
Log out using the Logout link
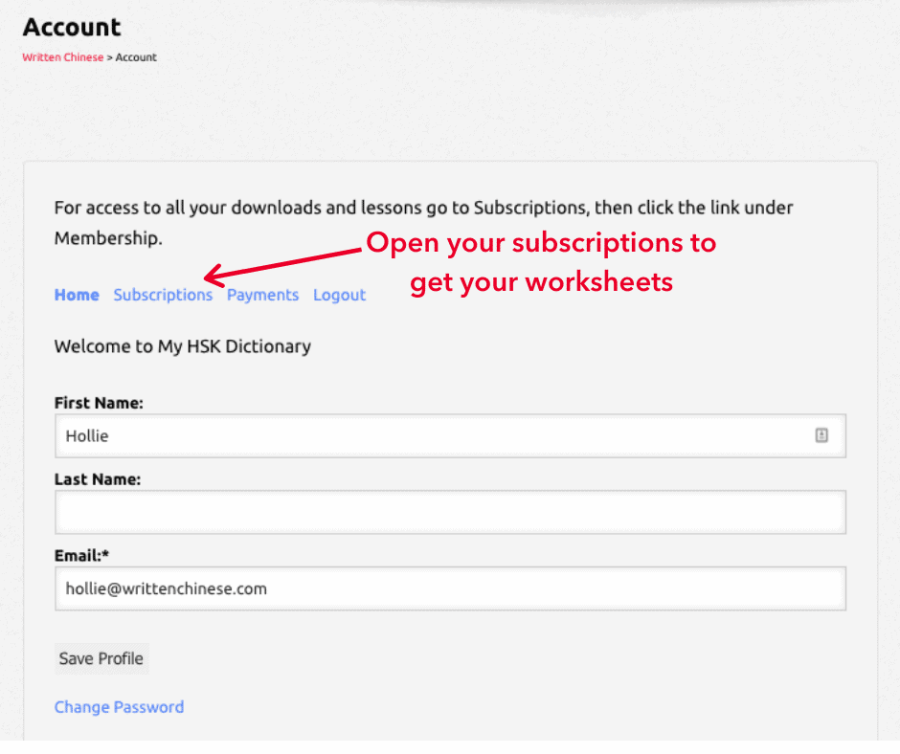pos(339,295)
